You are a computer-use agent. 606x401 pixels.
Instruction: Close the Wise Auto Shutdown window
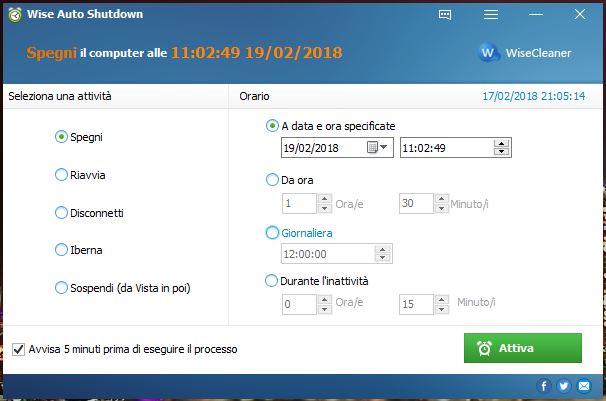pyautogui.click(x=580, y=15)
